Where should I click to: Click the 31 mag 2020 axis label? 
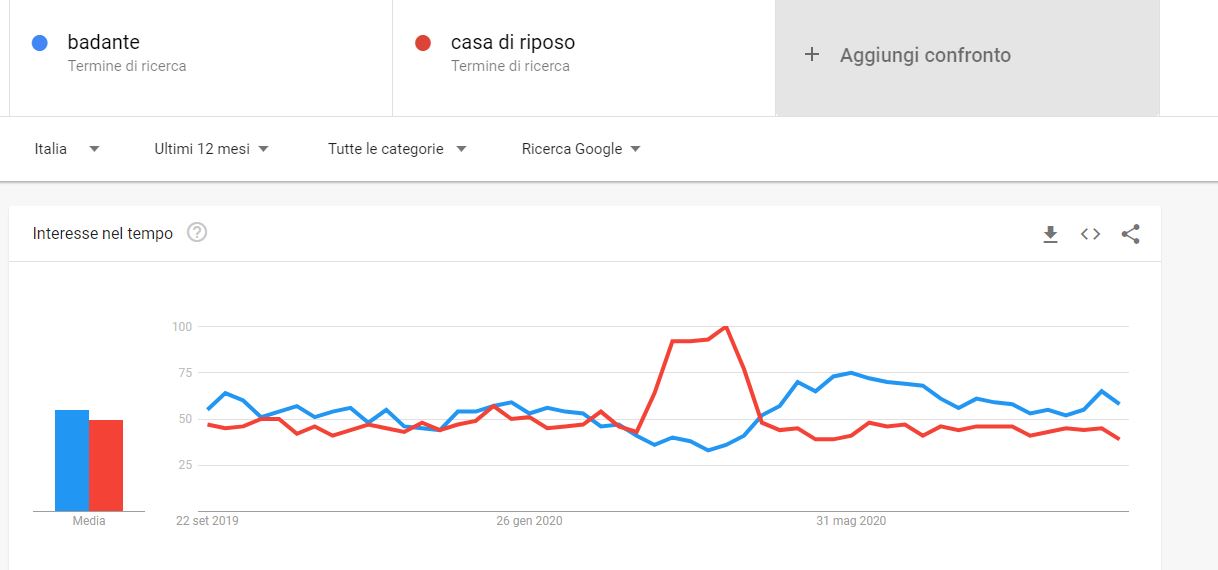(x=851, y=521)
